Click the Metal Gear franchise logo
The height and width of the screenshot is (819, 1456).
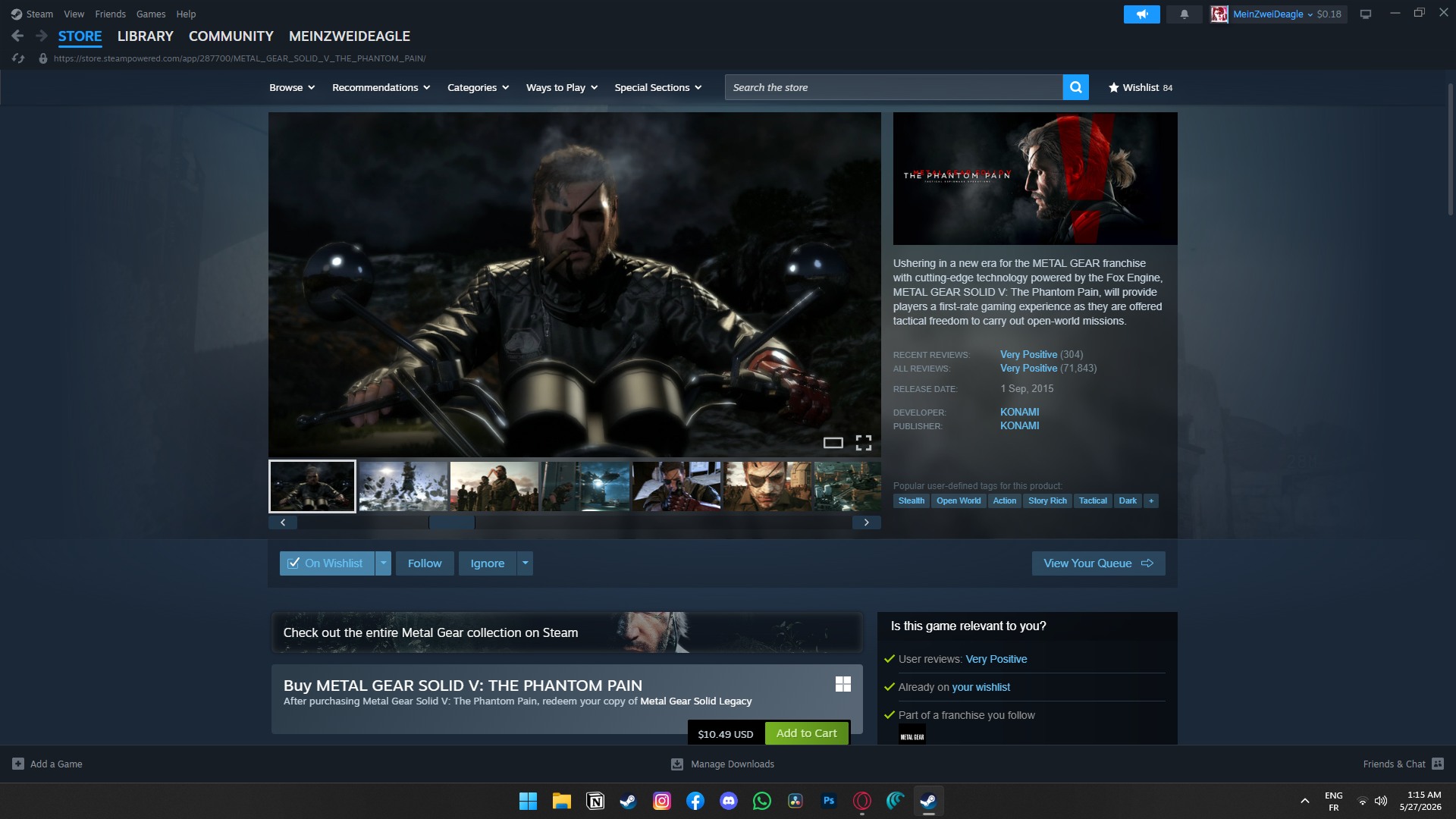click(912, 736)
